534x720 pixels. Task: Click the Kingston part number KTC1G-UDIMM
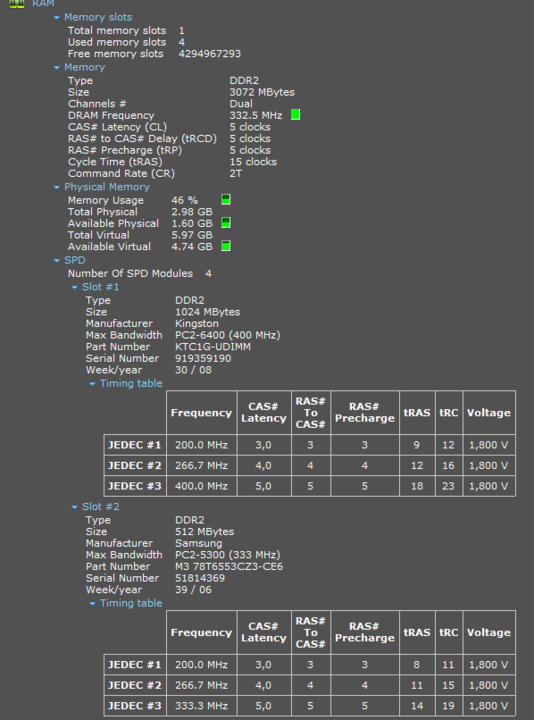[213, 347]
